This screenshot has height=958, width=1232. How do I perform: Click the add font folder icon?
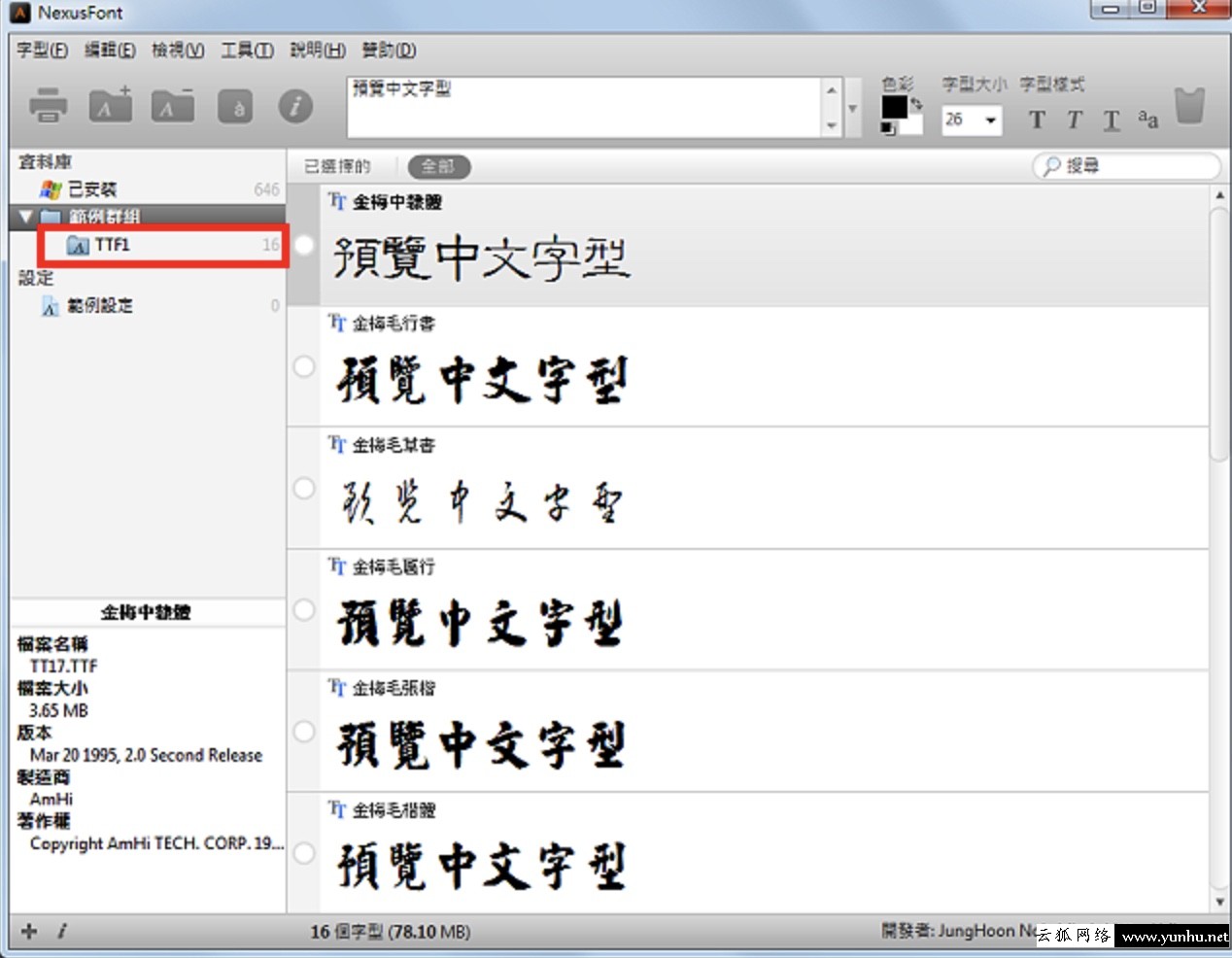point(110,104)
